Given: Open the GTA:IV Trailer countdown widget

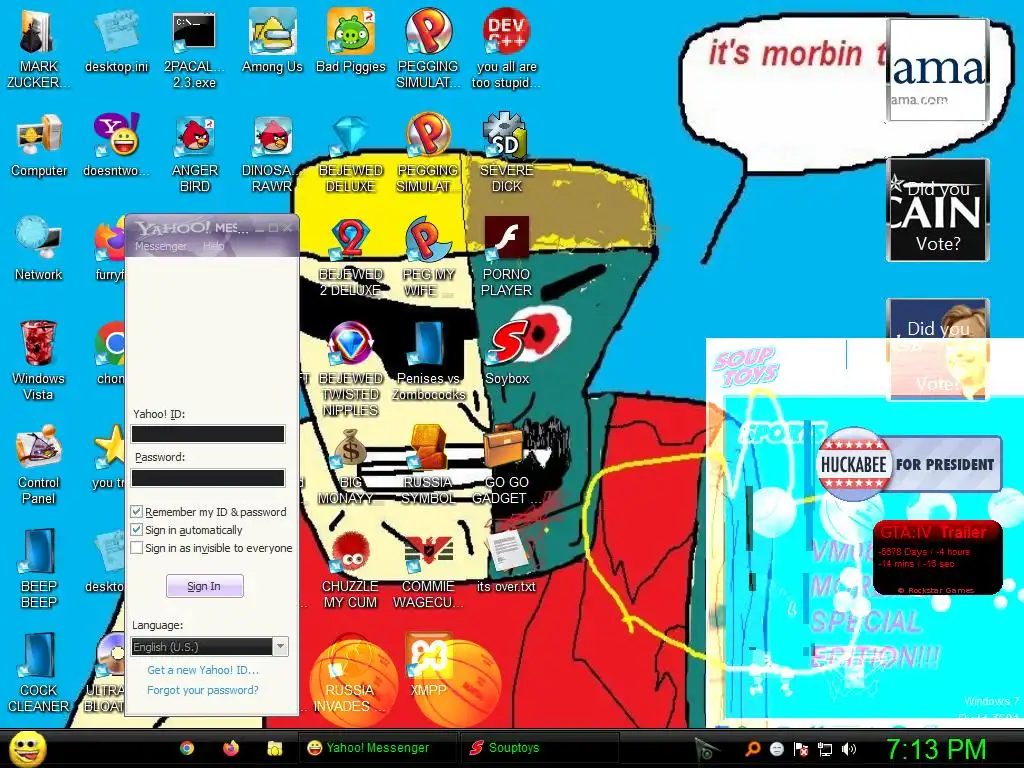Looking at the screenshot, I should pyautogui.click(x=938, y=558).
